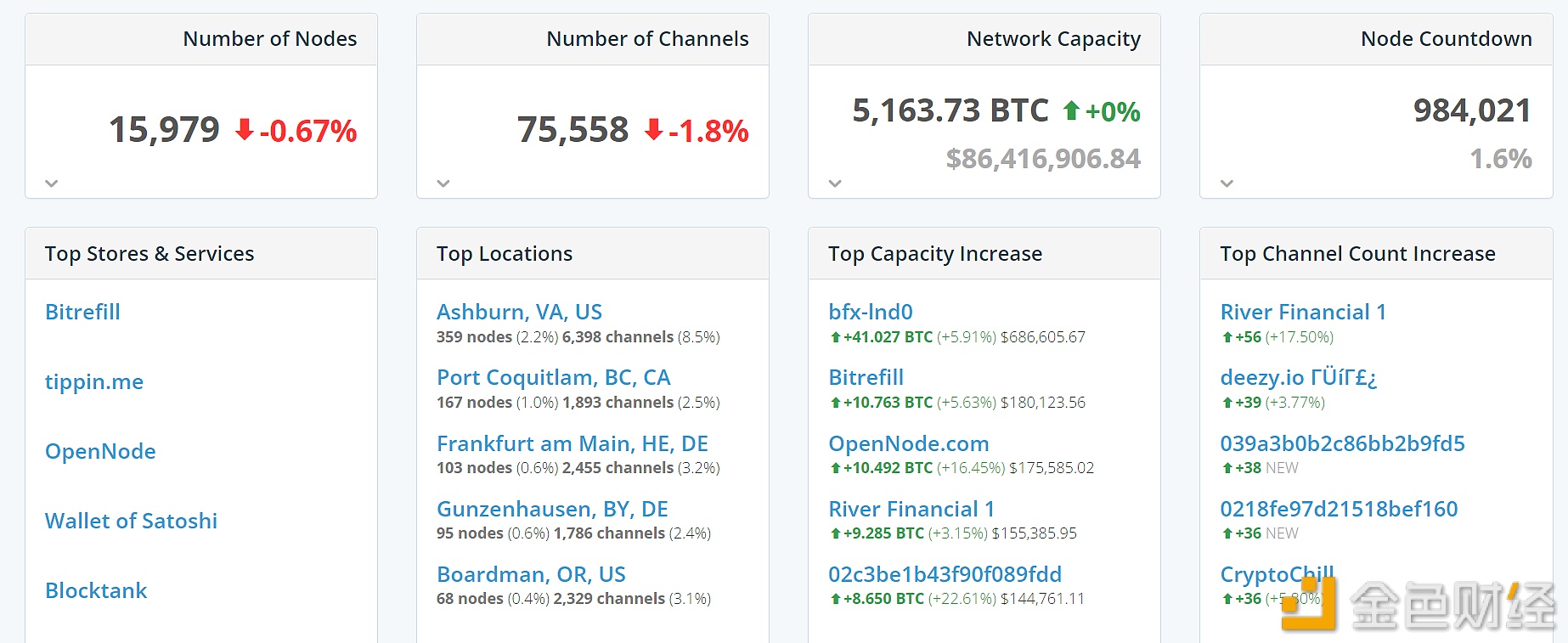Click the 95 nodes Gunzenhausen stats text
Screen dimensions: 1568x643
pyautogui.click(x=574, y=533)
